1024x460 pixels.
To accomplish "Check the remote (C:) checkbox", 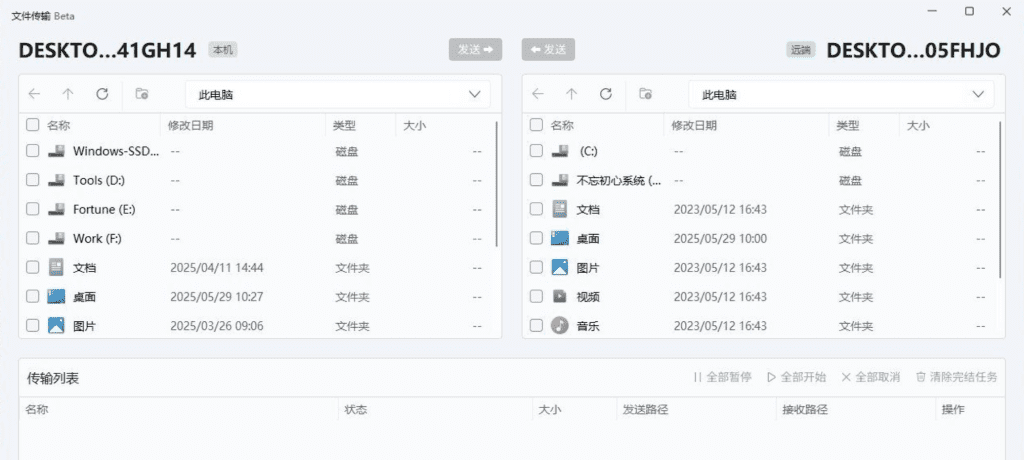I will pyautogui.click(x=536, y=151).
